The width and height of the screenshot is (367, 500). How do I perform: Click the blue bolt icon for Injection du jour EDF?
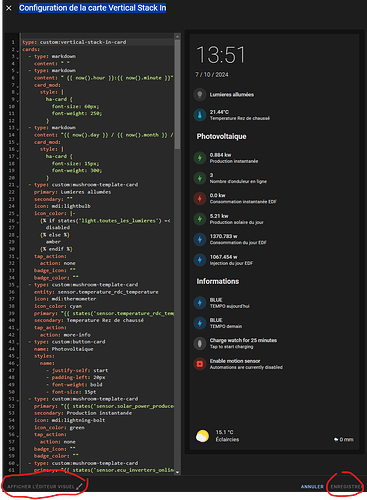(200, 260)
